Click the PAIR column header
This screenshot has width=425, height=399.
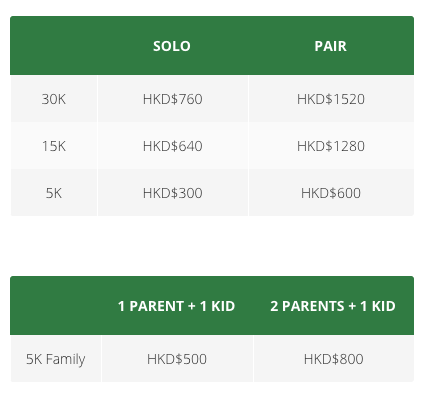coord(331,46)
